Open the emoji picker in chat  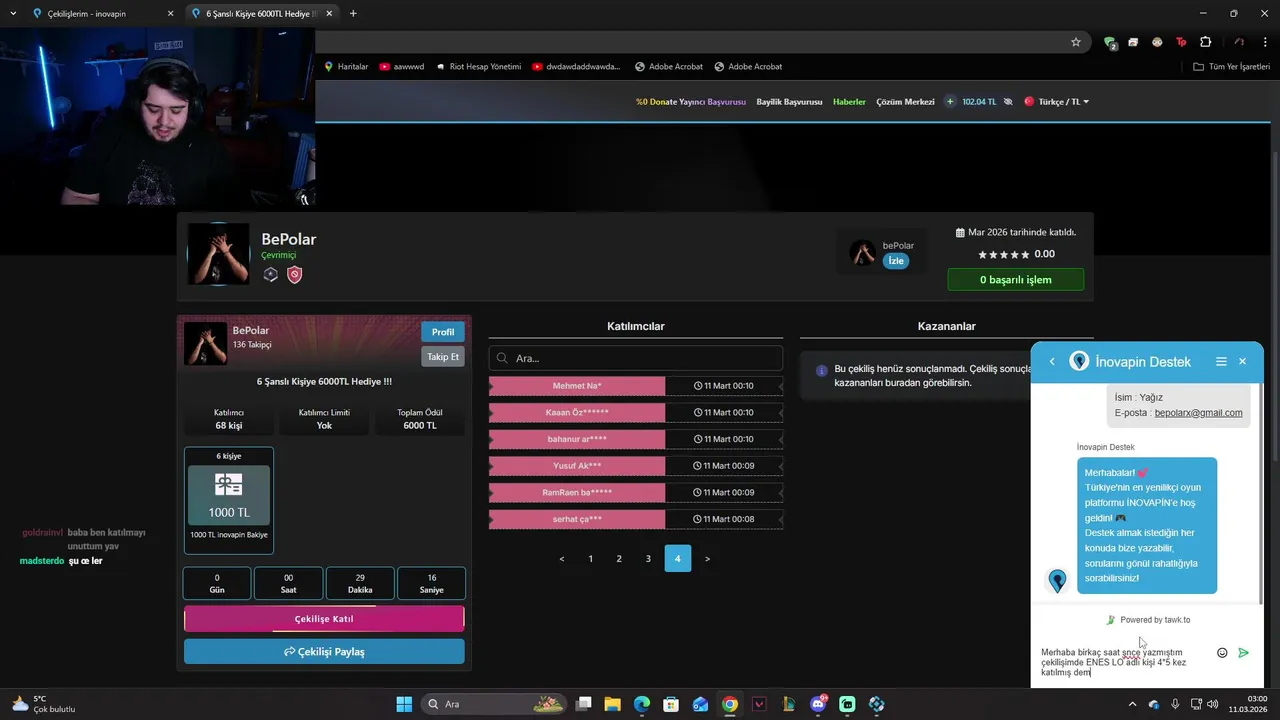pyautogui.click(x=1222, y=653)
